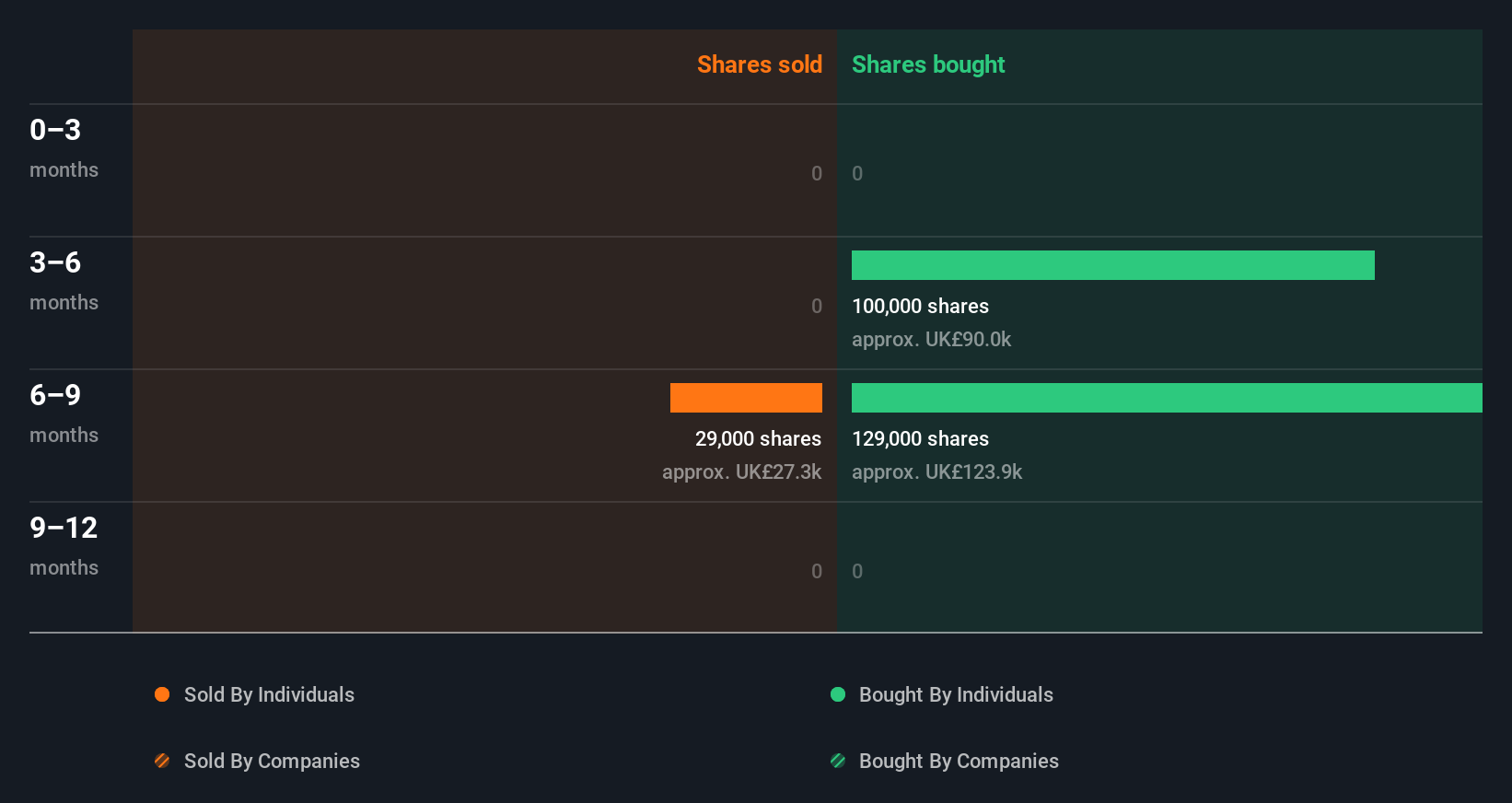Click the 129,000 shares value
The width and height of the screenshot is (1512, 803).
920,439
